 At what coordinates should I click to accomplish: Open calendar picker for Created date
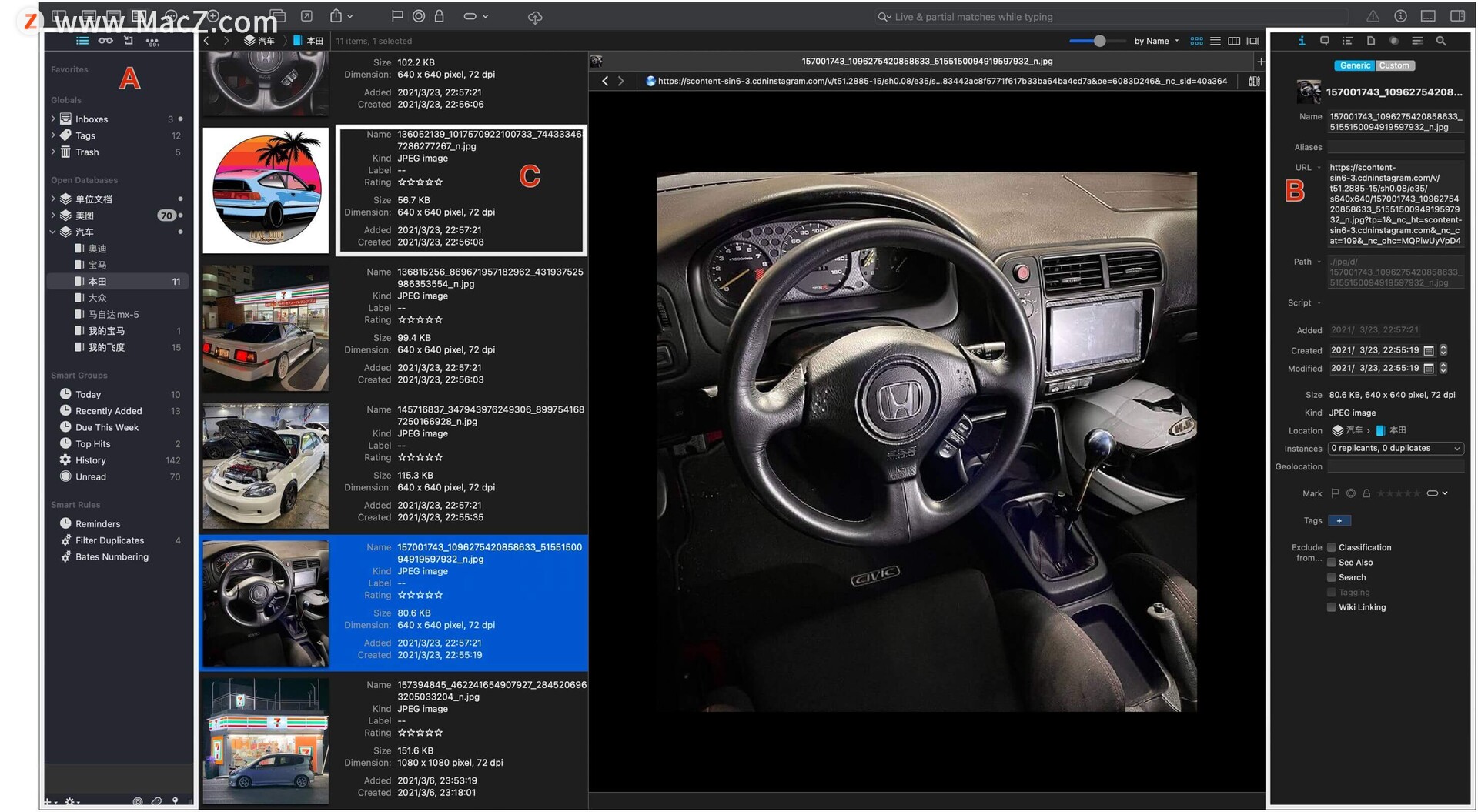point(1429,350)
